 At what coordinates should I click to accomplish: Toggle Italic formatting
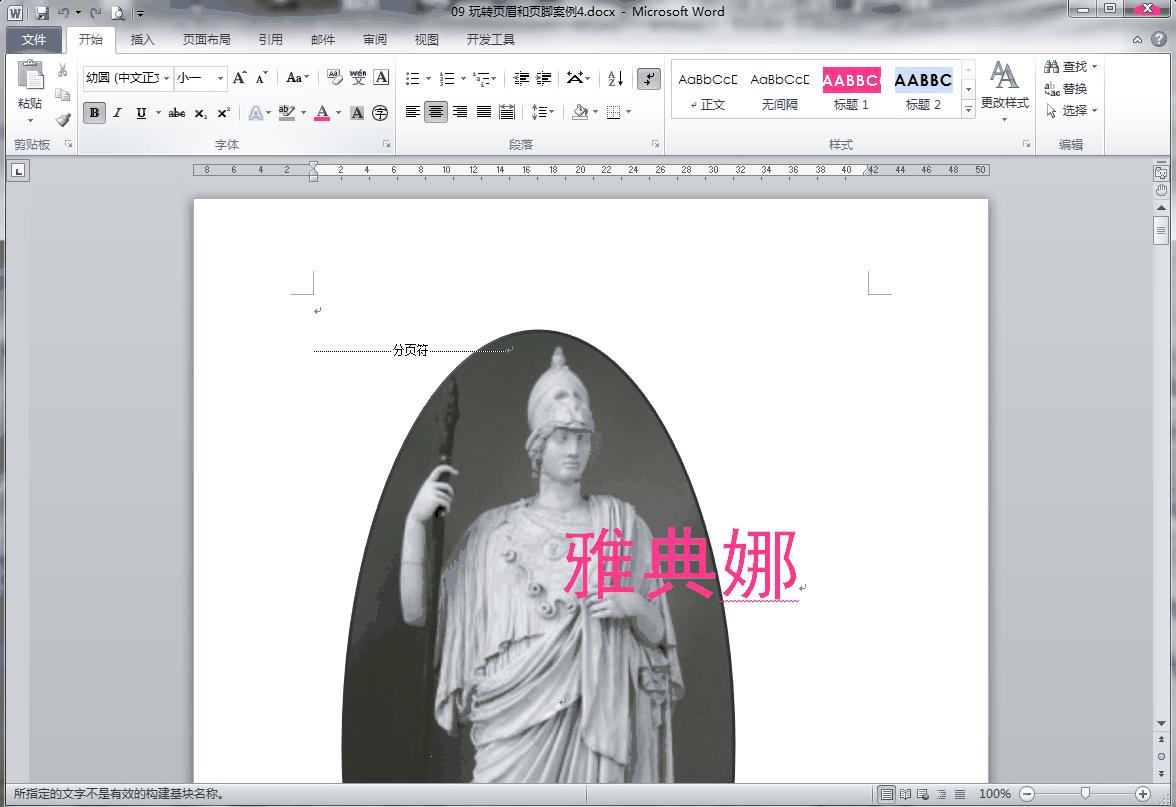(117, 113)
